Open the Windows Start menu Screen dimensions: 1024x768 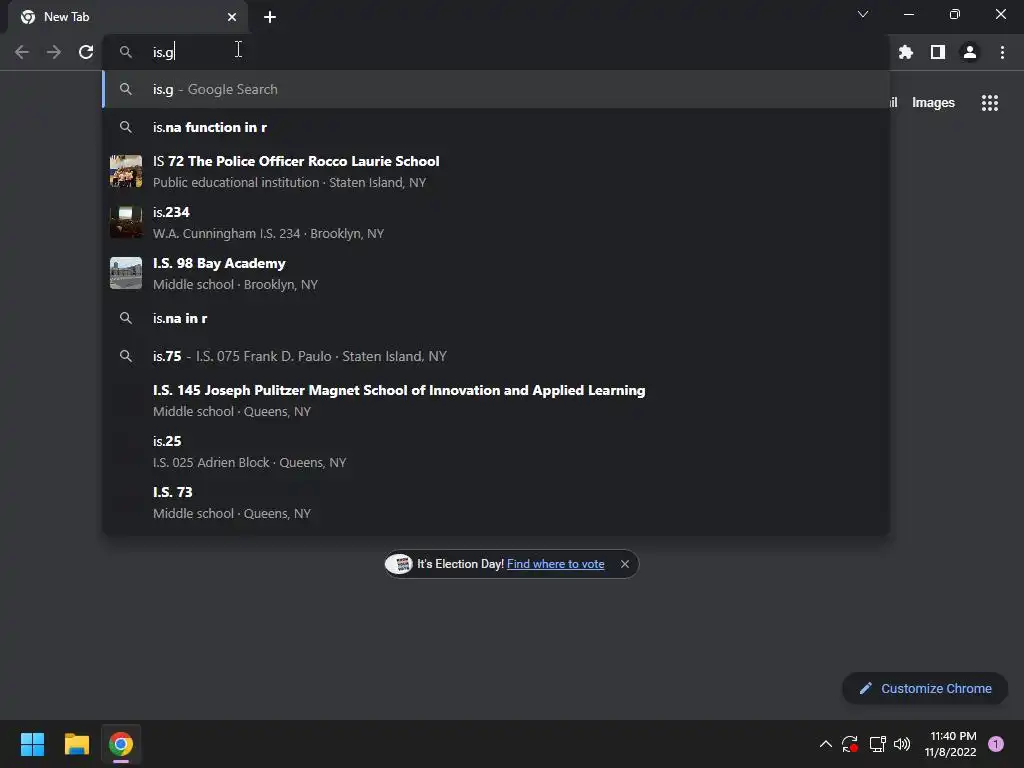click(x=32, y=744)
